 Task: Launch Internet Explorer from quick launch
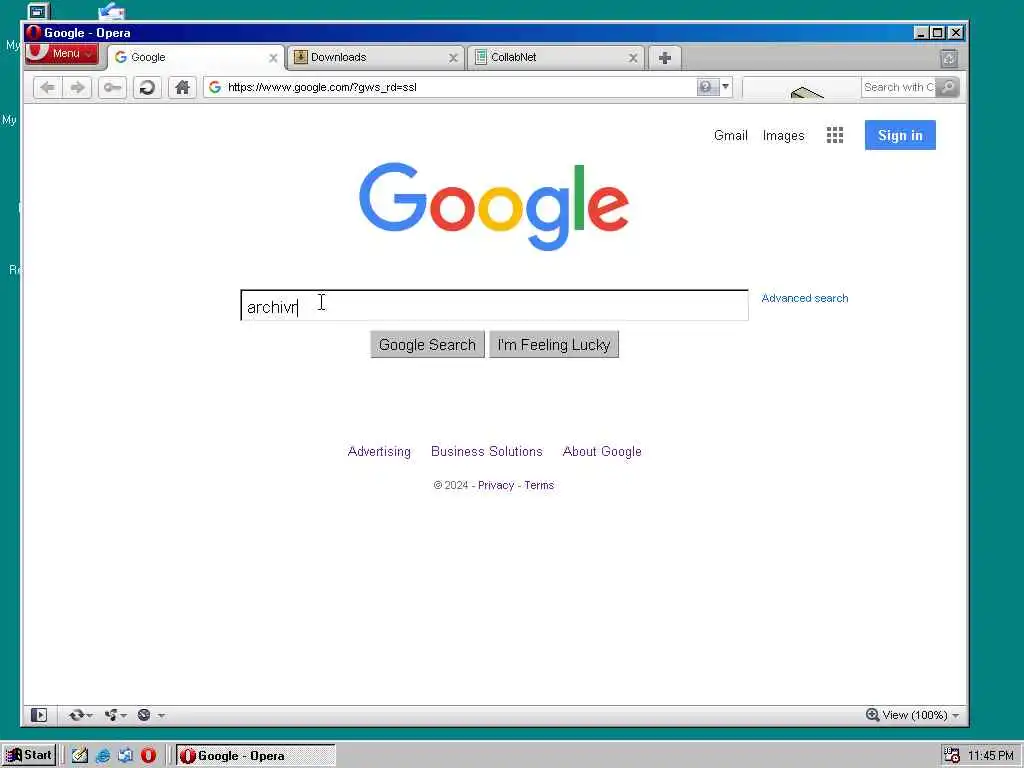coord(103,756)
